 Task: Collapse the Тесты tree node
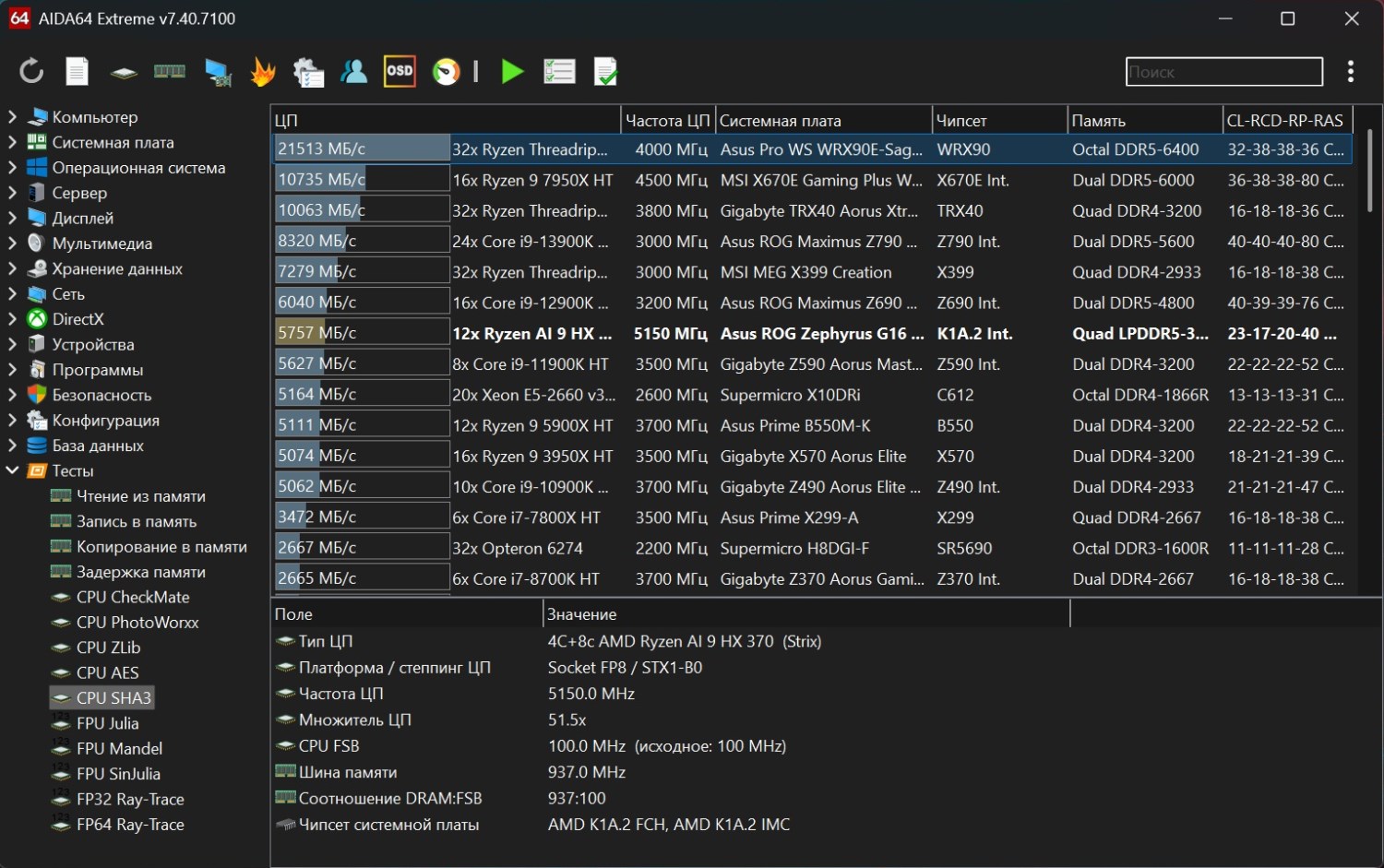[13, 470]
